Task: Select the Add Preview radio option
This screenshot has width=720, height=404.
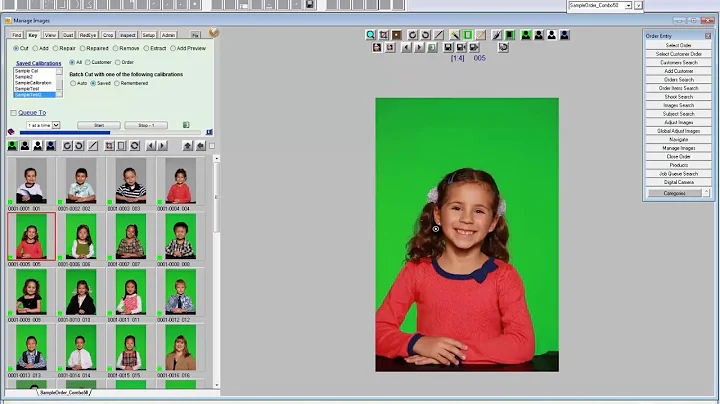Action: (x=188, y=48)
